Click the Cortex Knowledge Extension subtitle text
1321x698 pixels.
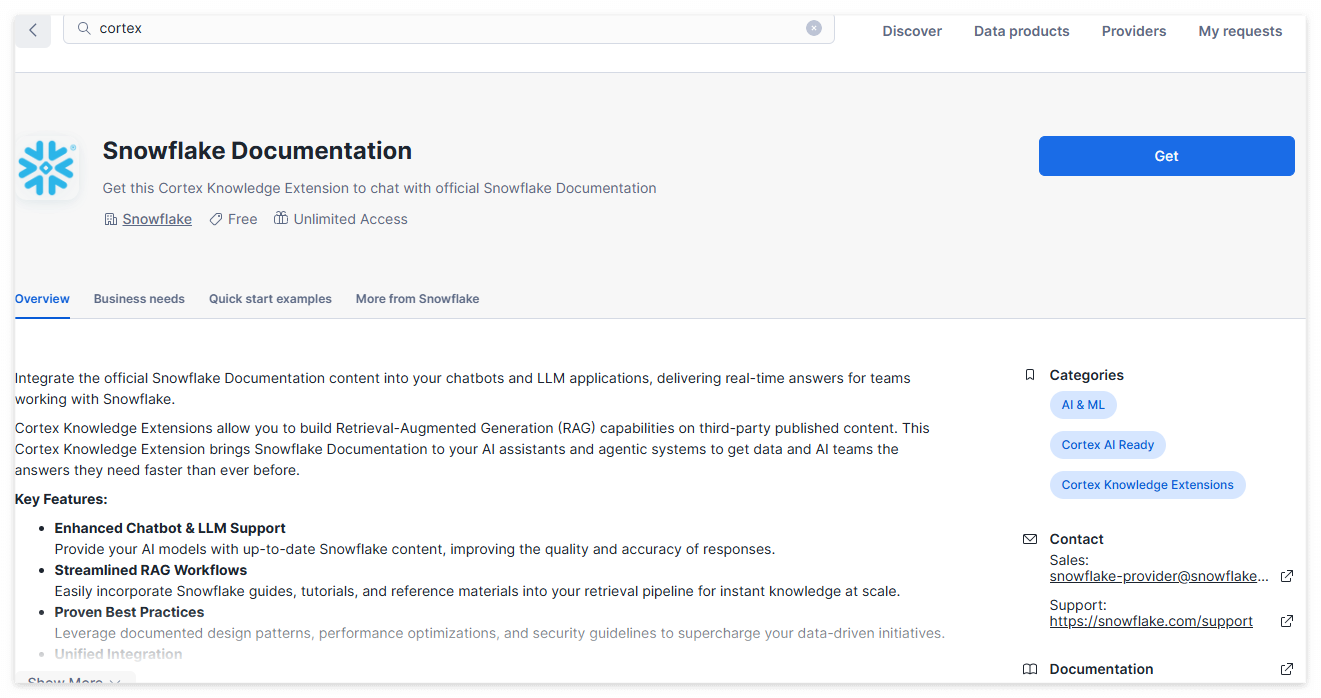[x=379, y=188]
